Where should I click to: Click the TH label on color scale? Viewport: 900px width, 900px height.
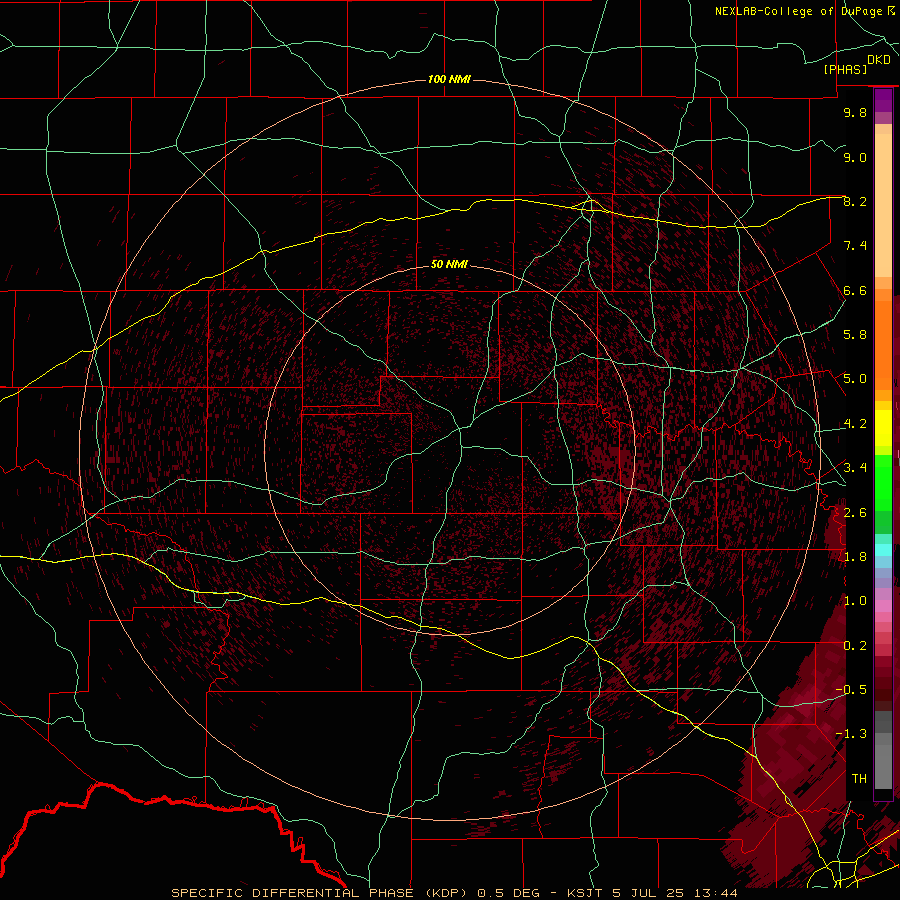coord(859,778)
